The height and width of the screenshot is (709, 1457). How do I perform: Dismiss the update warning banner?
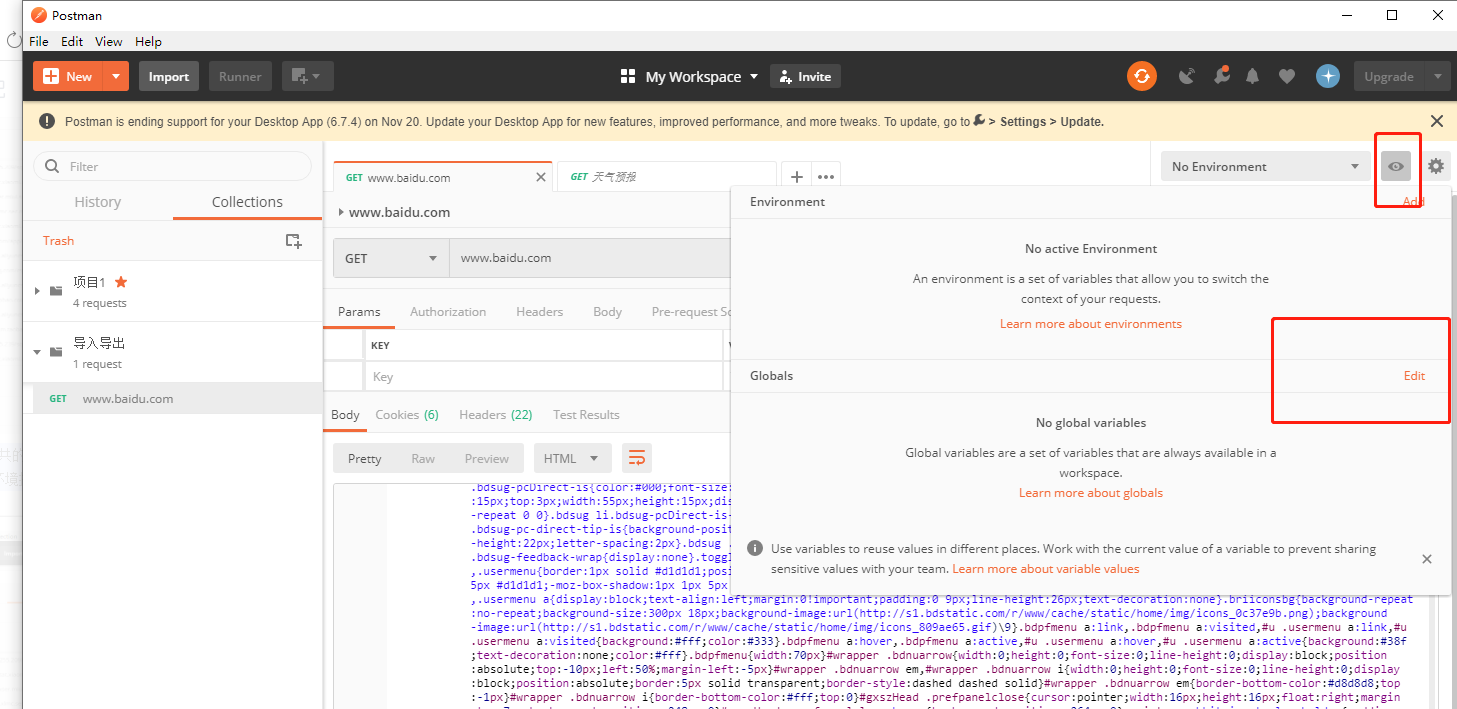(x=1436, y=121)
